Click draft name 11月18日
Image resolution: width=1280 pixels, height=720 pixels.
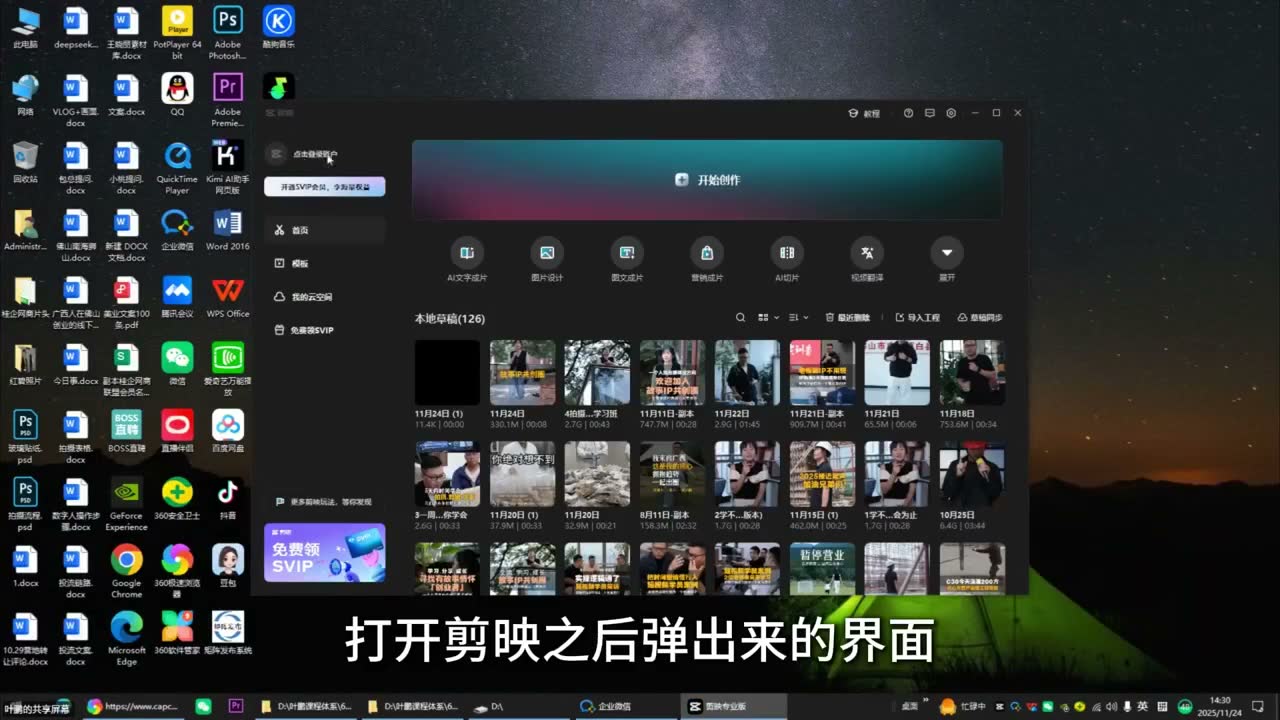[957, 413]
